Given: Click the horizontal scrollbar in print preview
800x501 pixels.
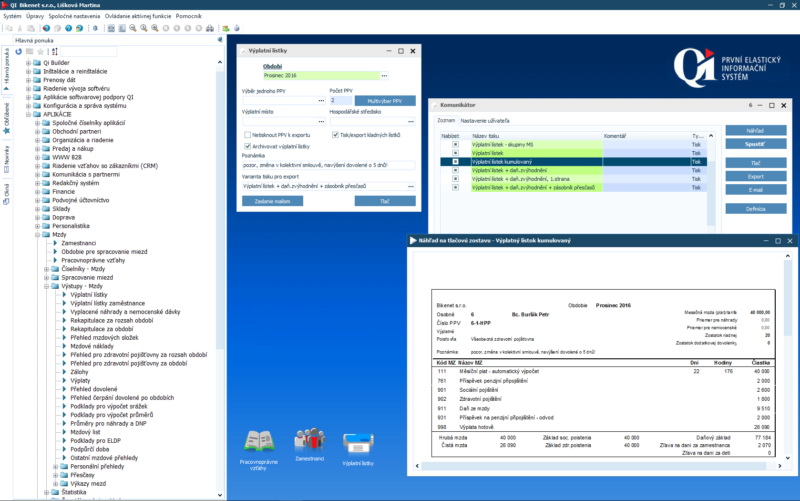Looking at the screenshot, I should tap(593, 466).
